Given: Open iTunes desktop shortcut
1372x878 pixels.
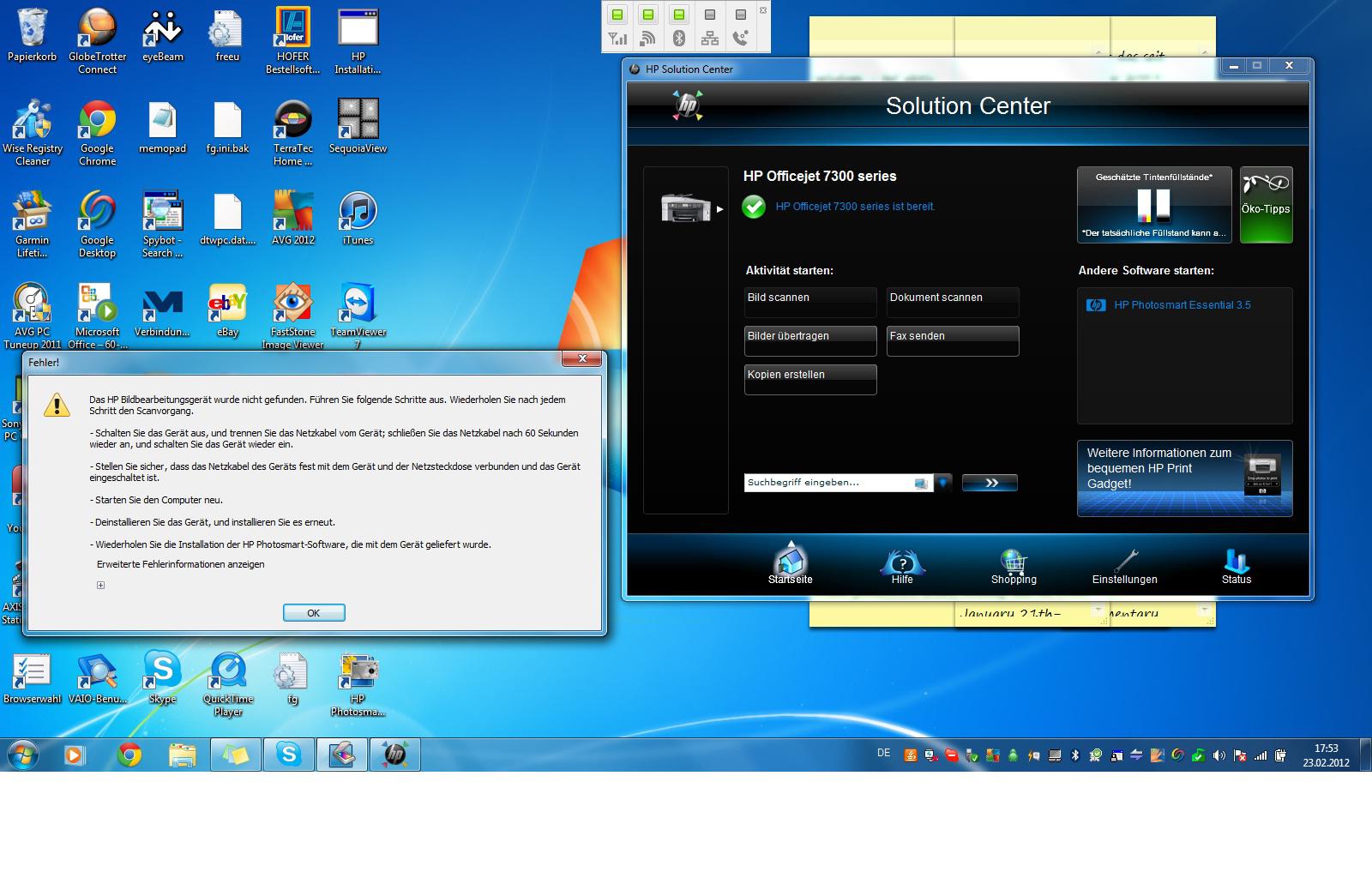Looking at the screenshot, I should pos(358,218).
